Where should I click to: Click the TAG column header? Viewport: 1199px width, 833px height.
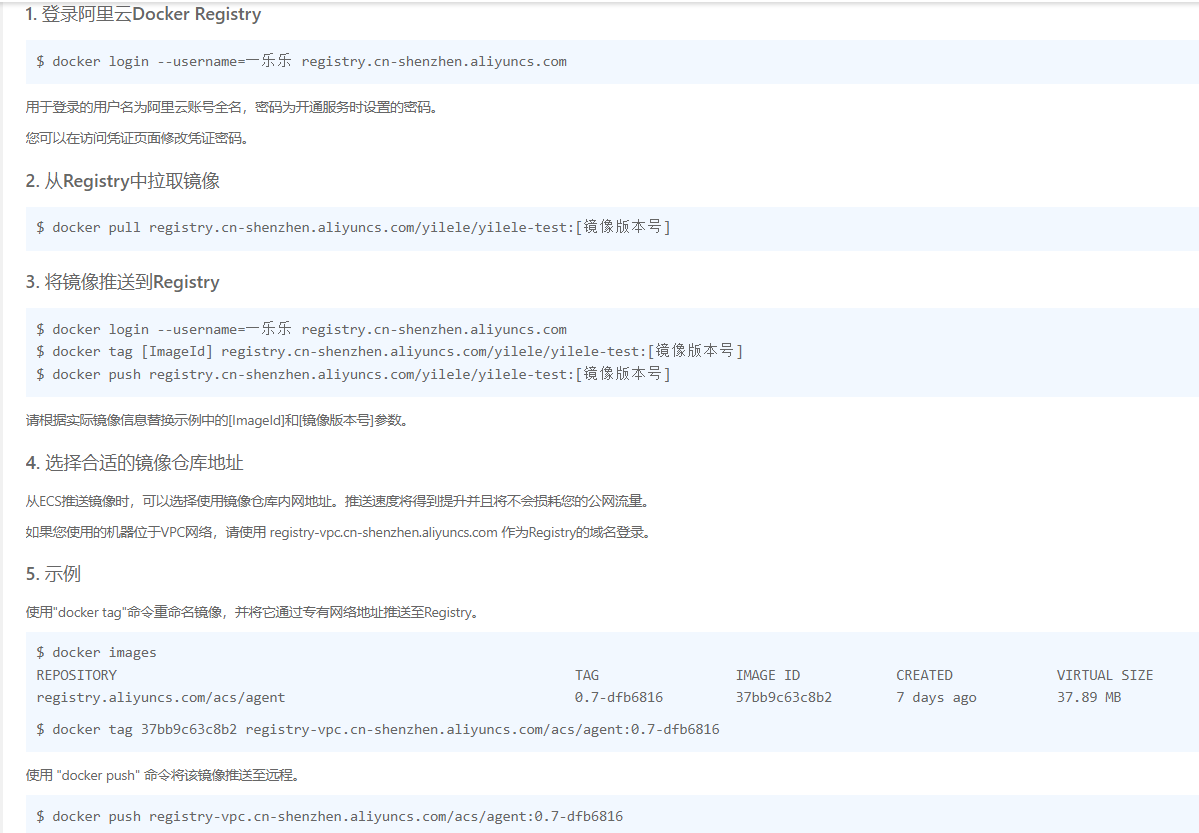point(587,675)
